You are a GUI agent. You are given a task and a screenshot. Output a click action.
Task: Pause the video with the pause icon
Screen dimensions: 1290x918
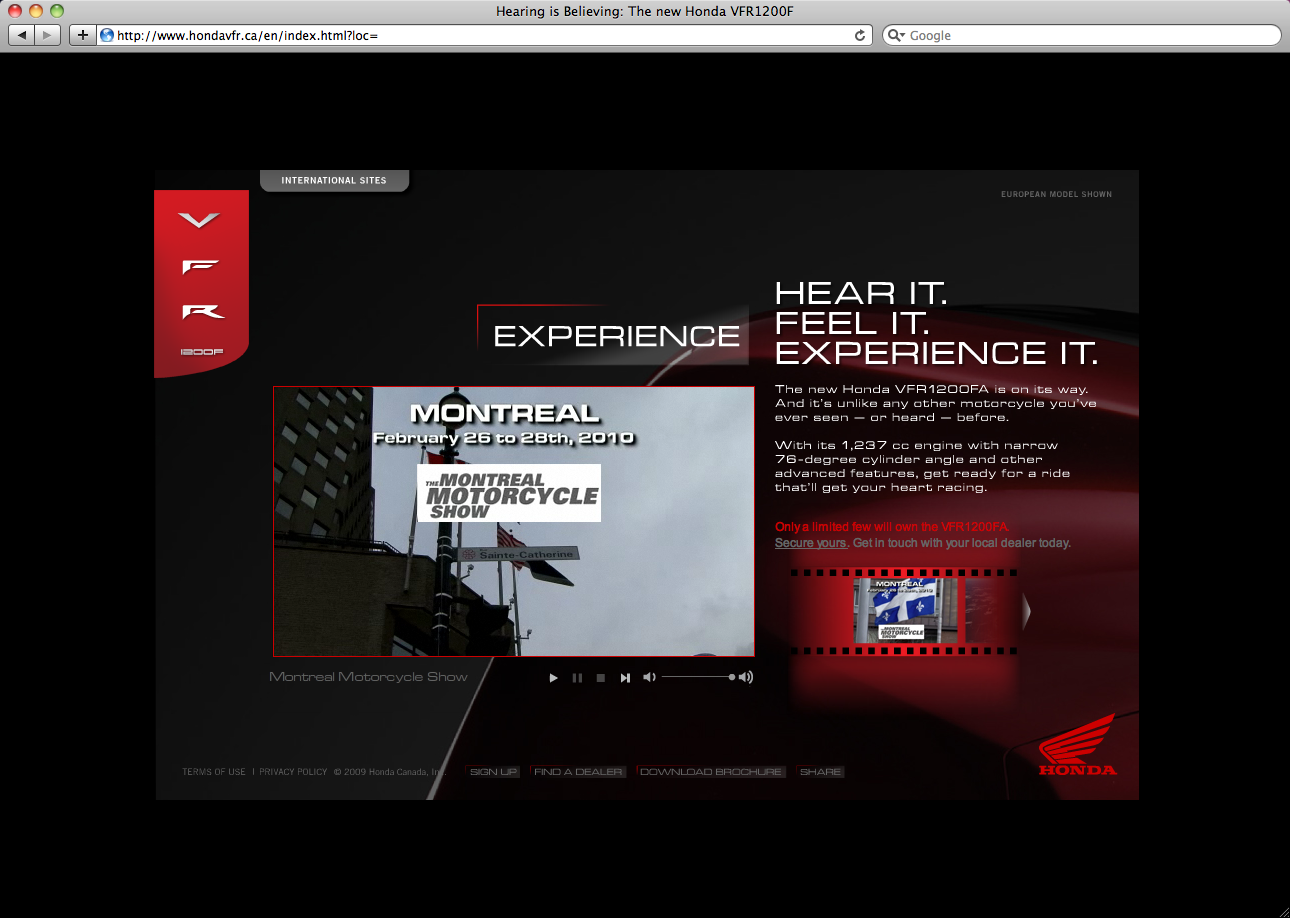pyautogui.click(x=577, y=678)
